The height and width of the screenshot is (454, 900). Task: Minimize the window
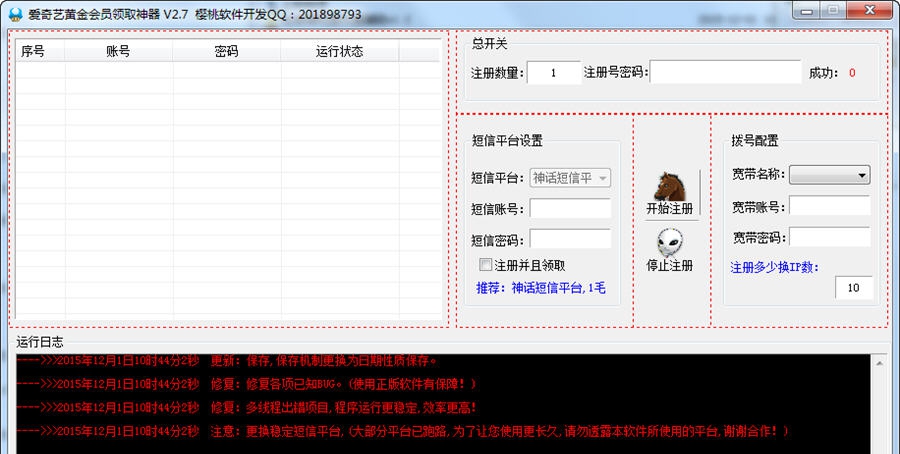point(806,10)
